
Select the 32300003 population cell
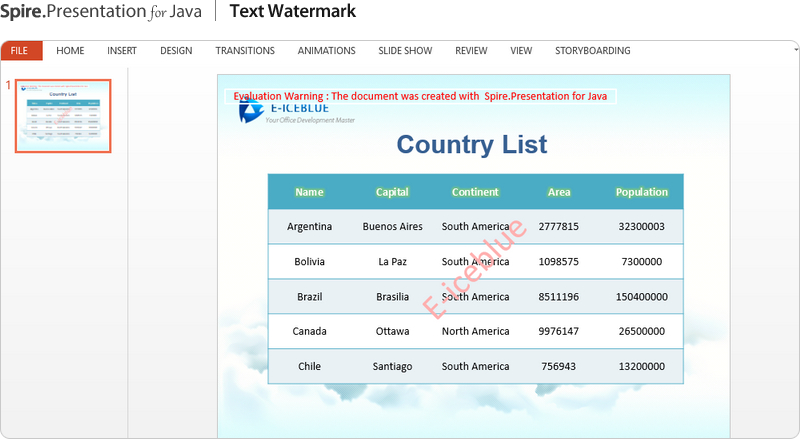click(x=642, y=227)
